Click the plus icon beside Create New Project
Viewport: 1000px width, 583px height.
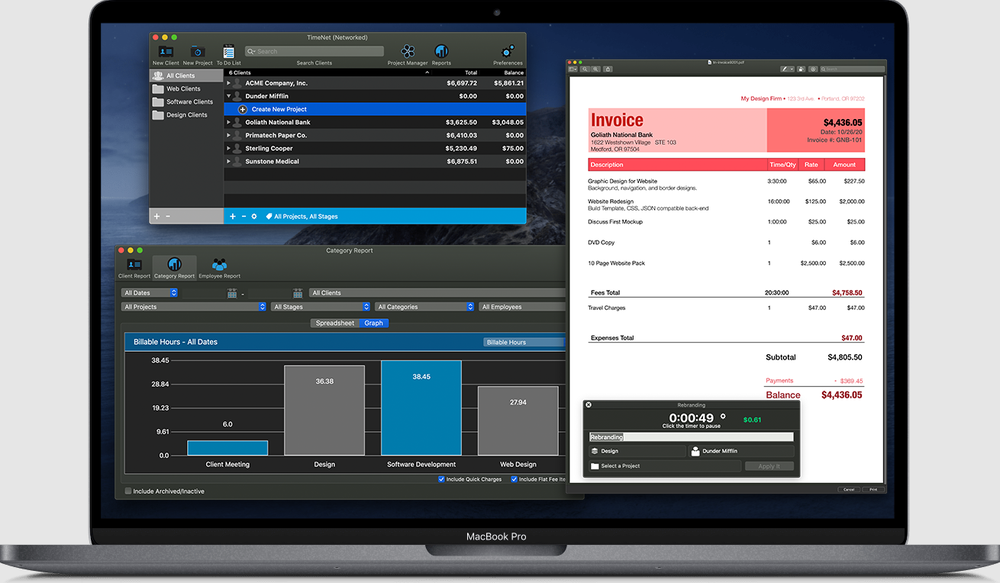[242, 109]
